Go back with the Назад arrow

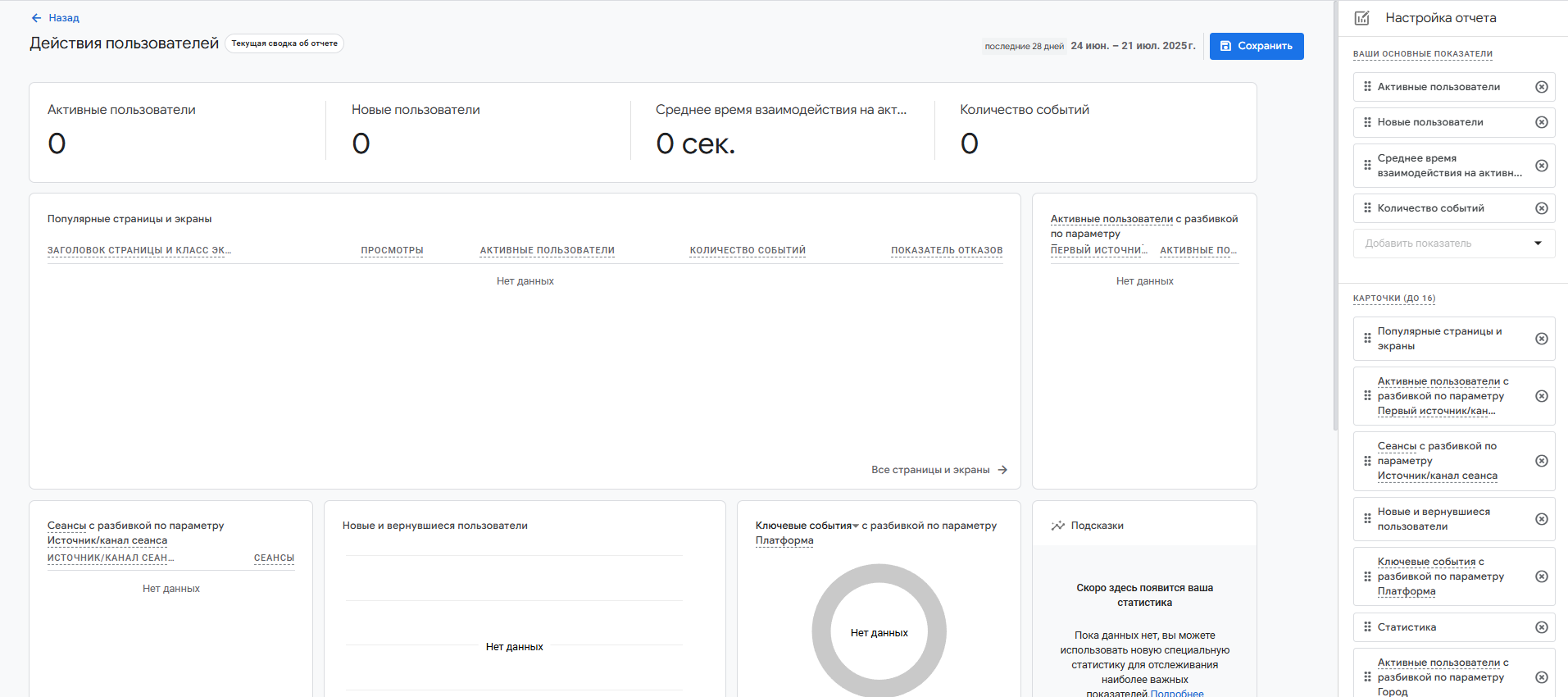36,18
